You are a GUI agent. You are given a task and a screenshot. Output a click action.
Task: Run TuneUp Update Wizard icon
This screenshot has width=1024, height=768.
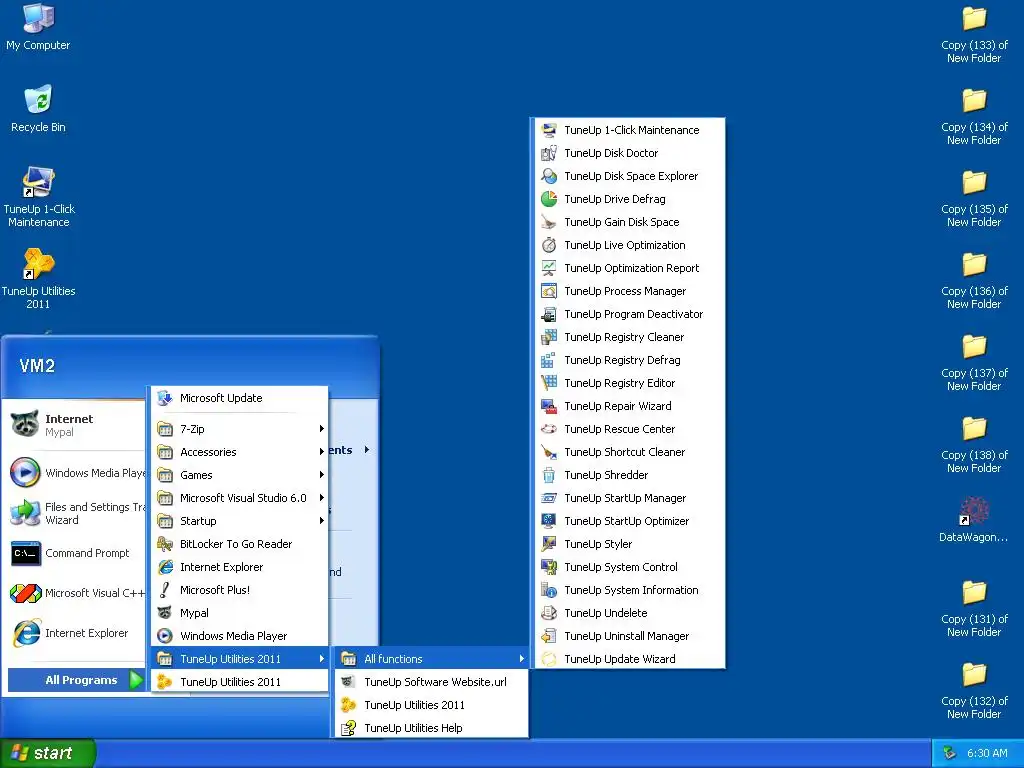(x=549, y=659)
